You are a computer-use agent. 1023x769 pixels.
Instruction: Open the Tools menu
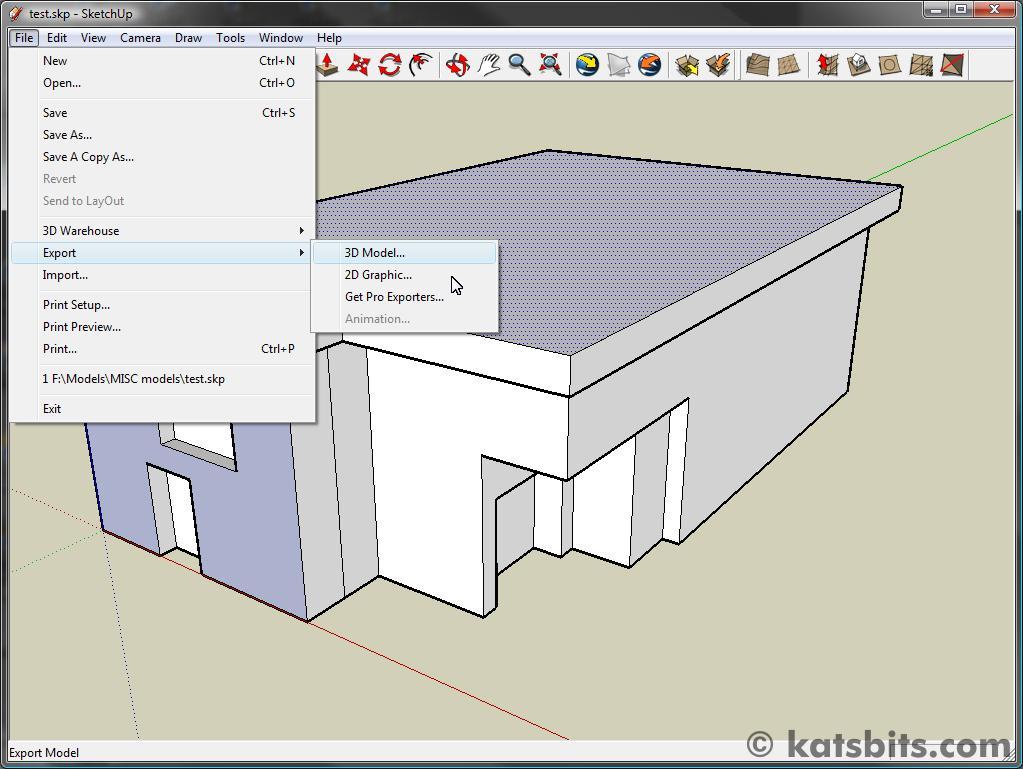click(230, 38)
